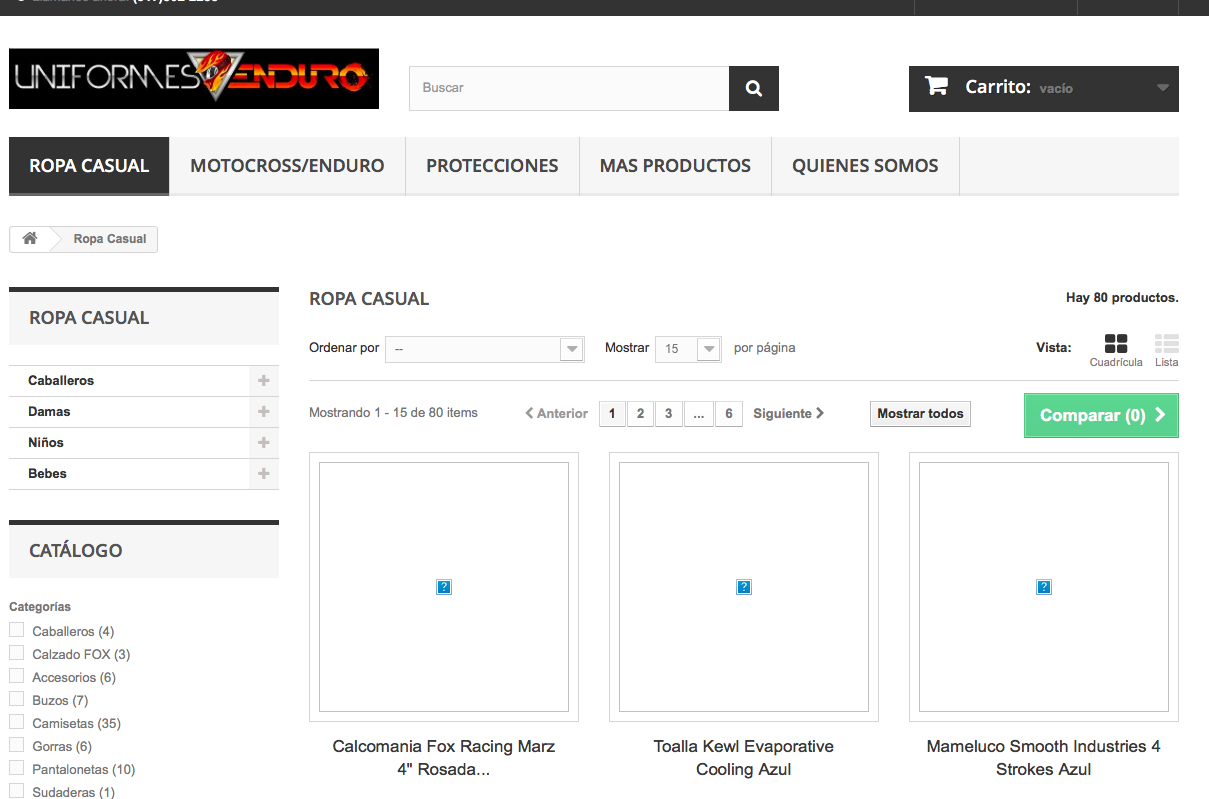Open the PROTECCIONES menu tab
The width and height of the screenshot is (1209, 799).
point(492,166)
